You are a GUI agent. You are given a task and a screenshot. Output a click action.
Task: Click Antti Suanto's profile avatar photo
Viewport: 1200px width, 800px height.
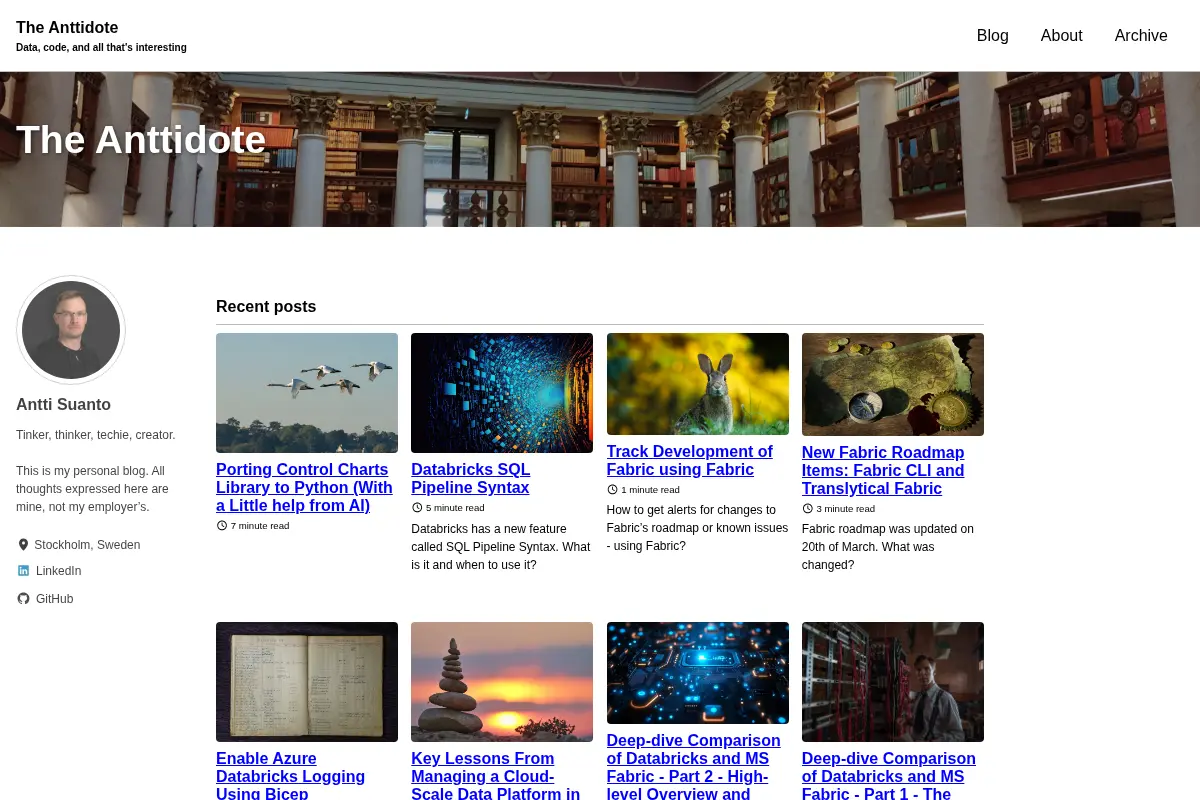(71, 330)
